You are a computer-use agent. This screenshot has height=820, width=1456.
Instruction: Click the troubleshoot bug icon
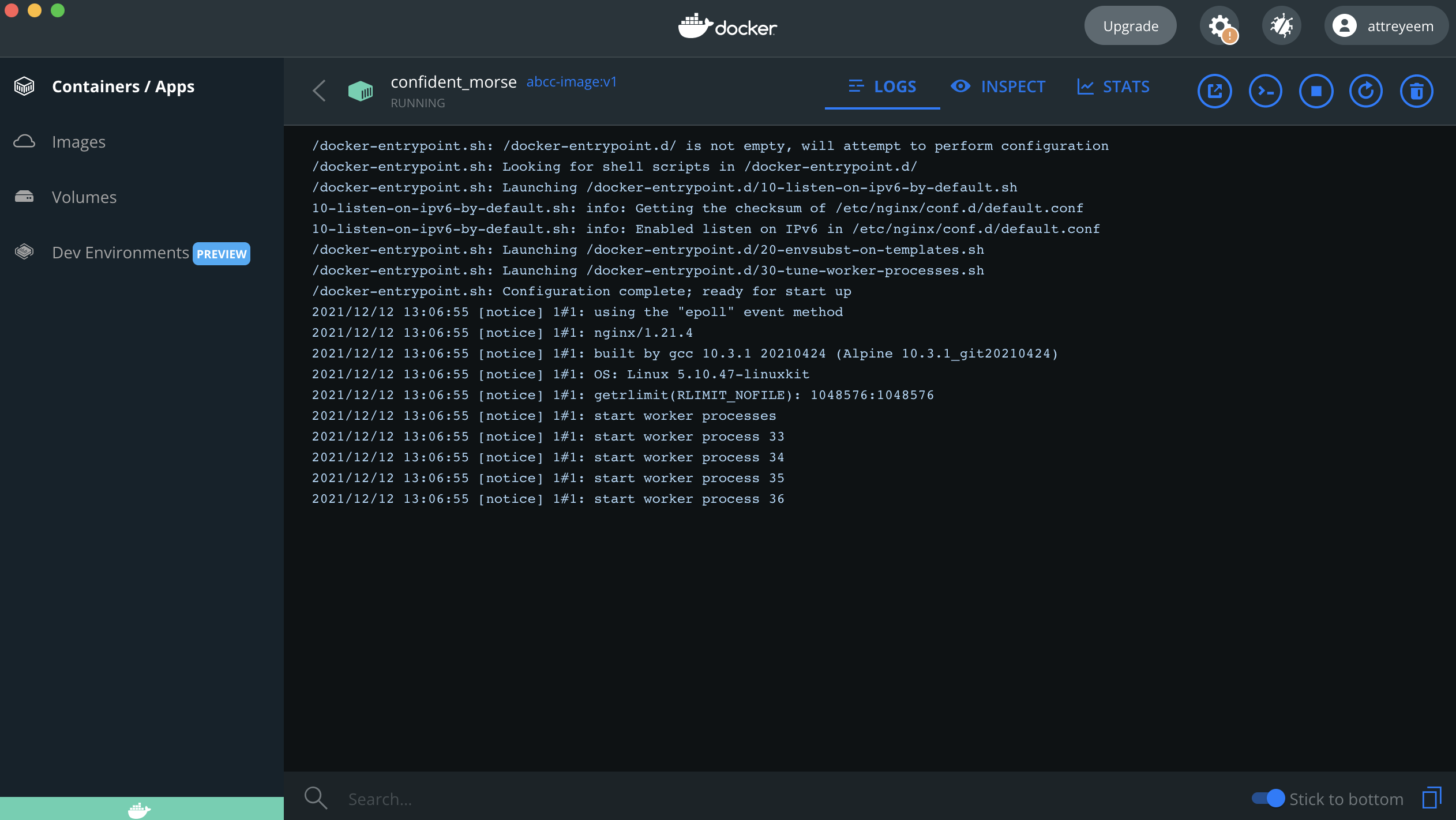coord(1281,26)
